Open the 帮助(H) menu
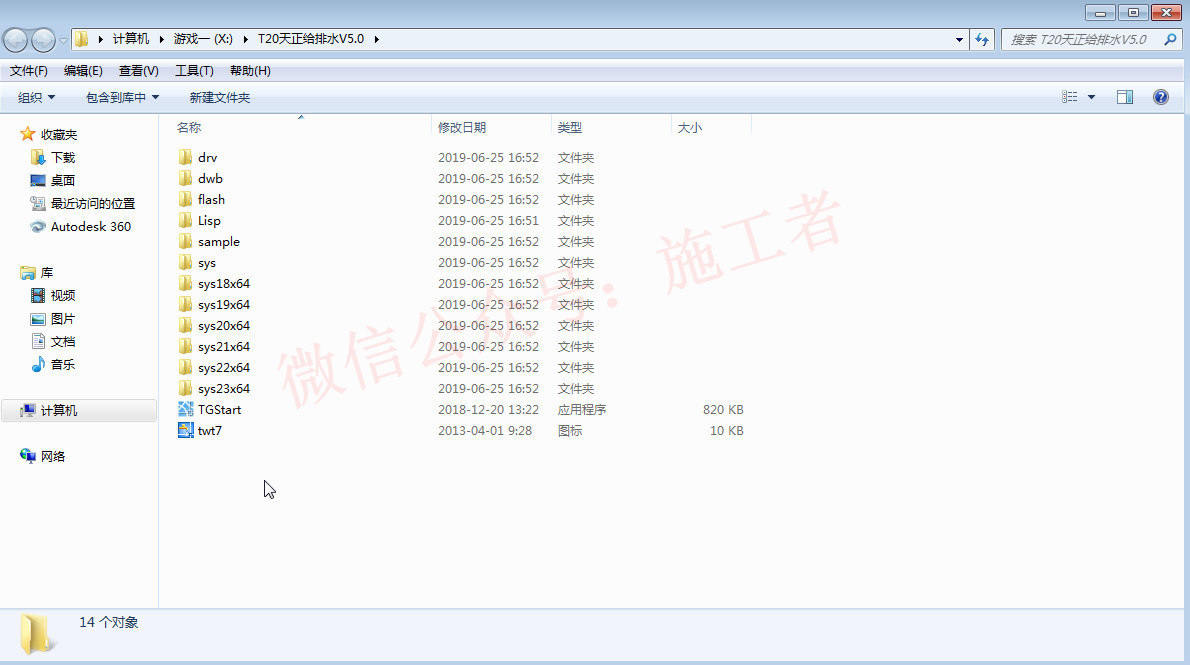This screenshot has width=1190, height=665. pyautogui.click(x=250, y=71)
